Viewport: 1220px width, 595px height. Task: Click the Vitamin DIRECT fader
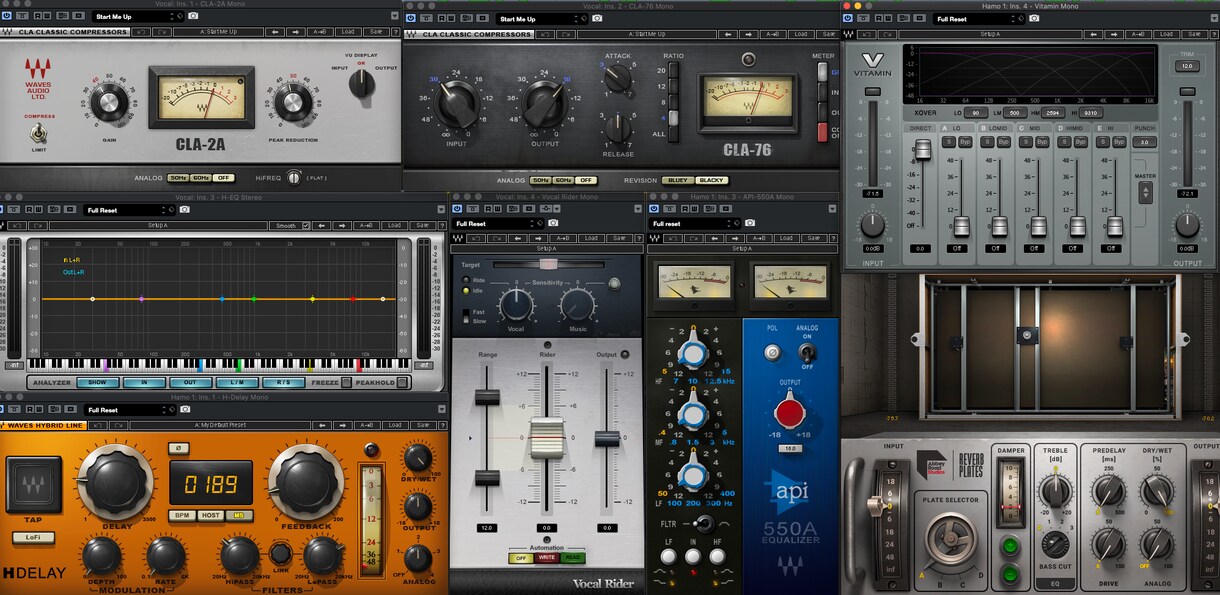tap(923, 149)
